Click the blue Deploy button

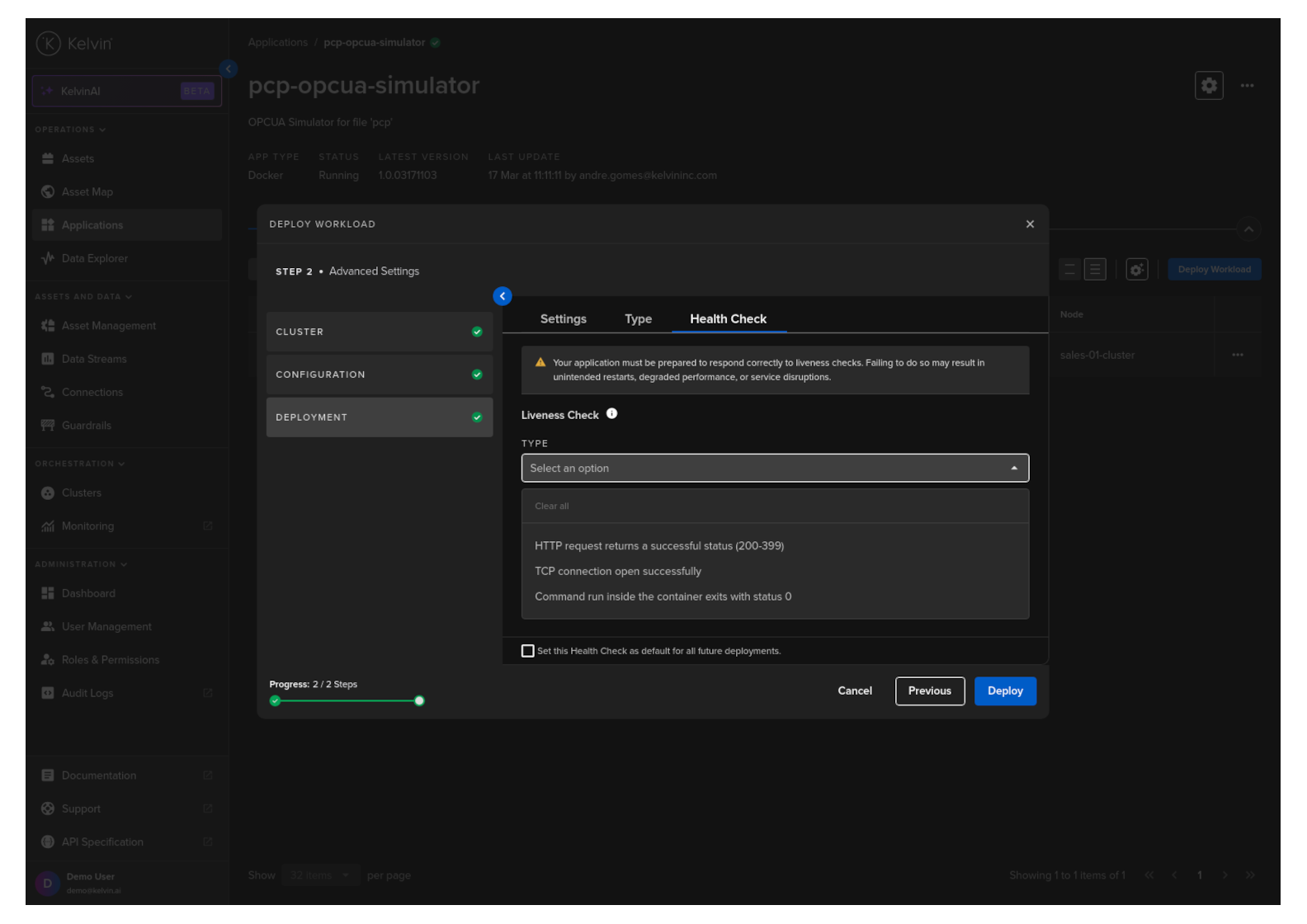click(x=1004, y=691)
